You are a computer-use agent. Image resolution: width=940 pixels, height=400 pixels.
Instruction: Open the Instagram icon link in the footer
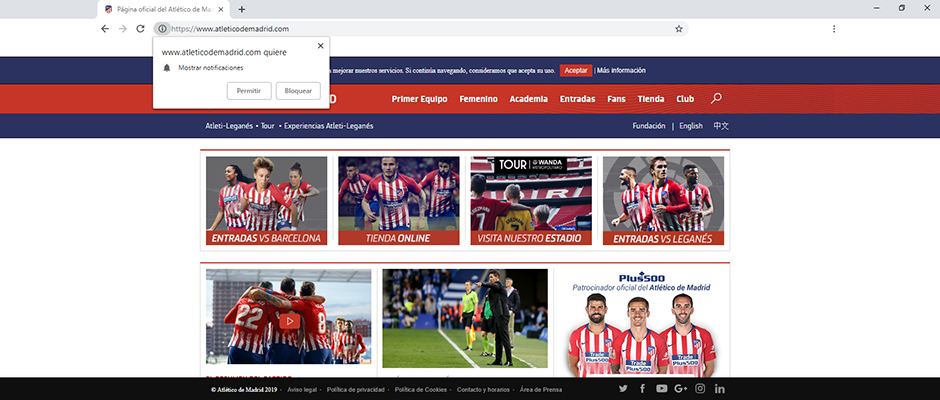(700, 388)
